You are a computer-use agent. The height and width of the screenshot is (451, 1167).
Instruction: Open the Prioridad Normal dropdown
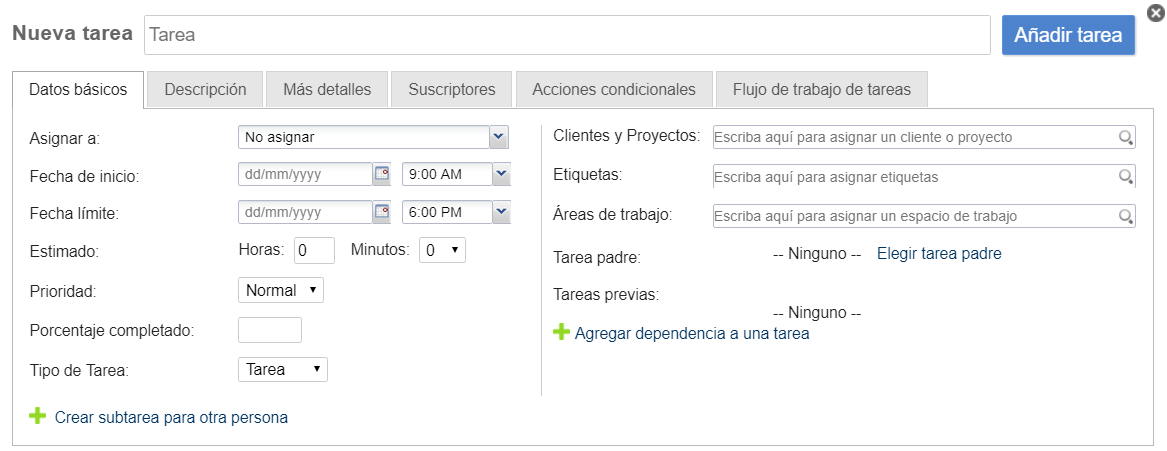tap(281, 290)
